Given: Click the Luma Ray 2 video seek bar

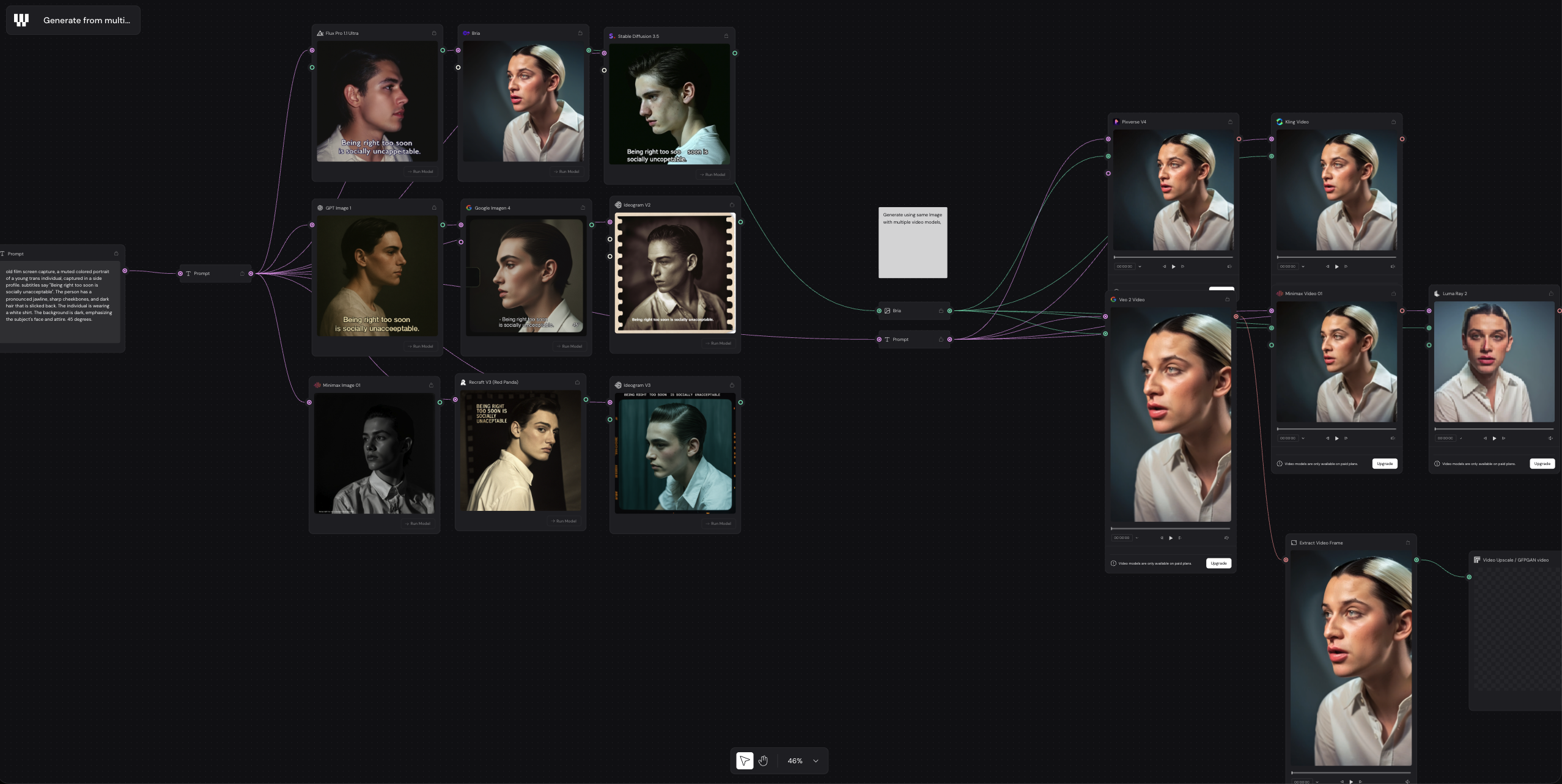Looking at the screenshot, I should [1494, 429].
